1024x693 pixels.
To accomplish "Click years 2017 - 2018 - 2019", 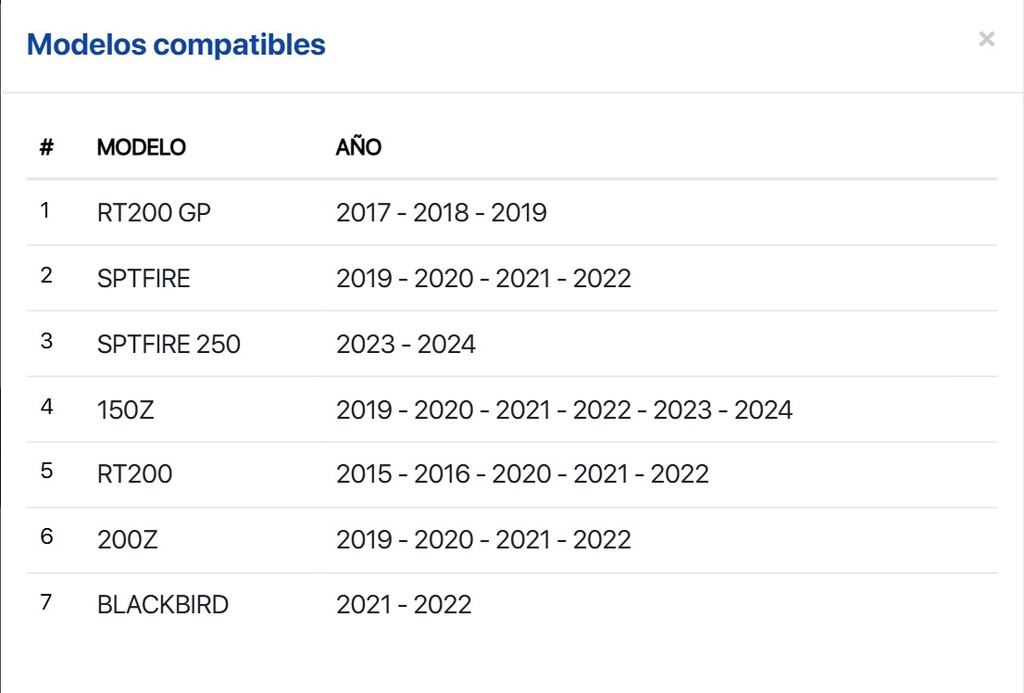I will click(441, 212).
